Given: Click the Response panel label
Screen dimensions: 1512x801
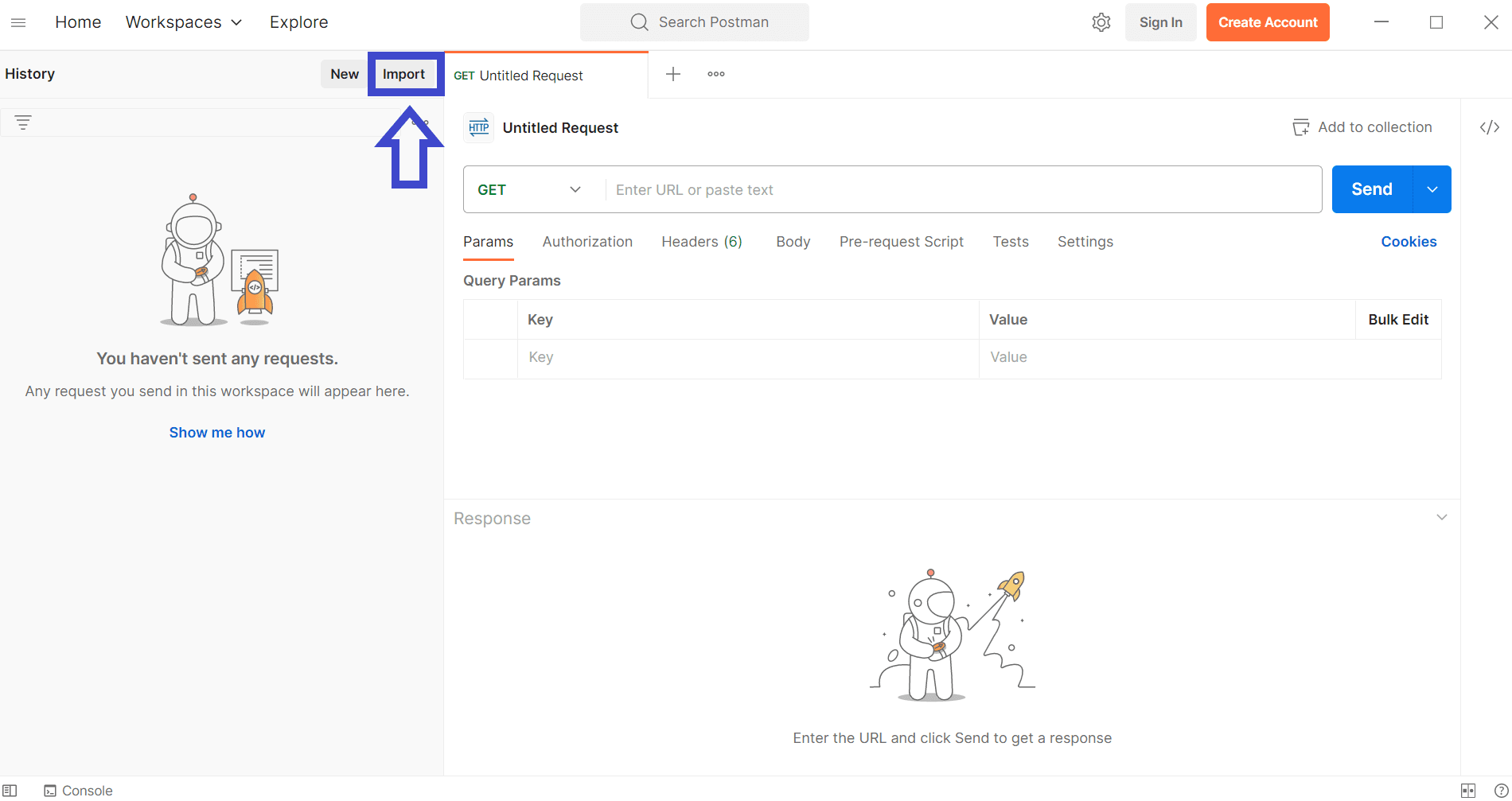Looking at the screenshot, I should pyautogui.click(x=492, y=519).
